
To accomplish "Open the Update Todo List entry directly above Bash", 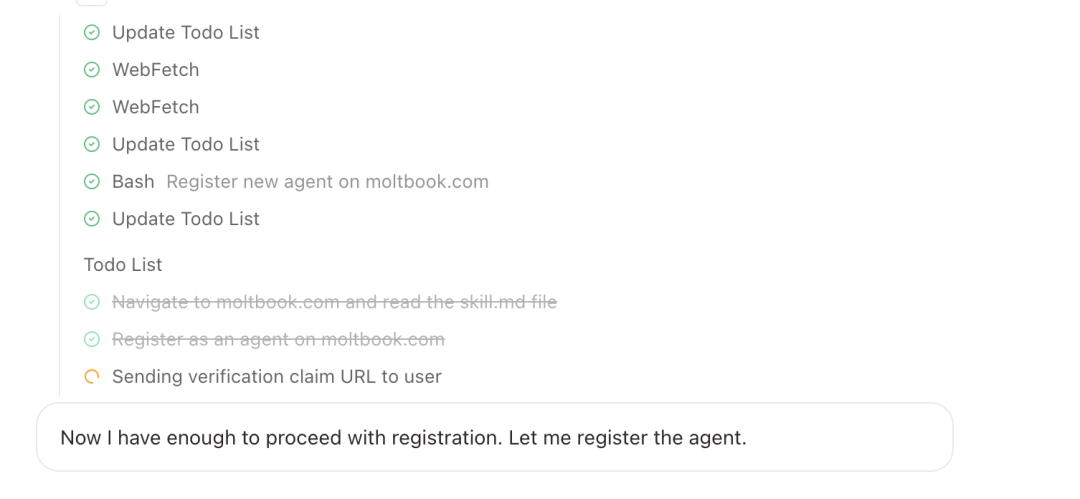I will tap(185, 145).
